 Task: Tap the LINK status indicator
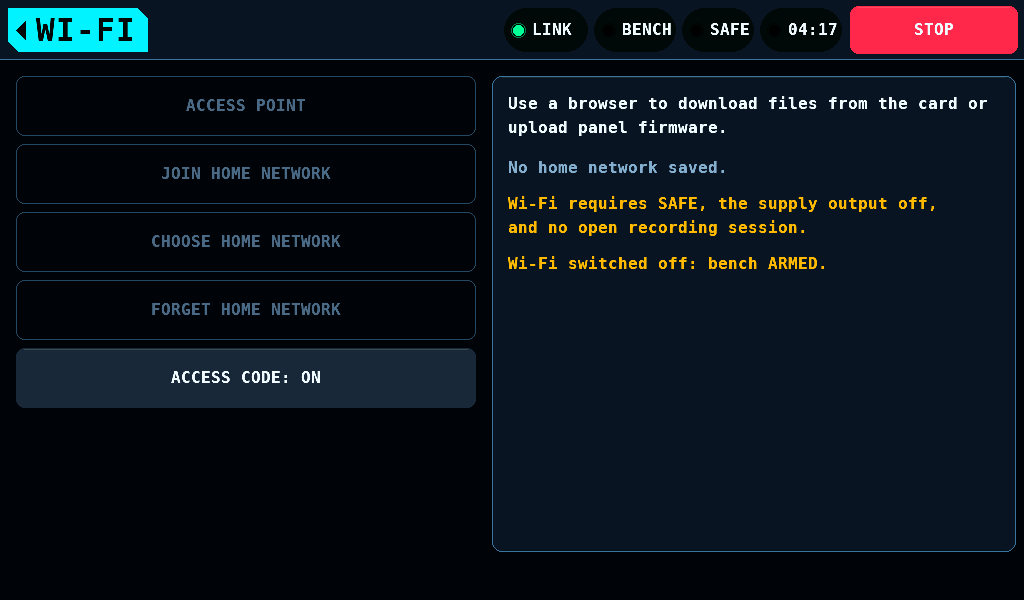tap(545, 30)
